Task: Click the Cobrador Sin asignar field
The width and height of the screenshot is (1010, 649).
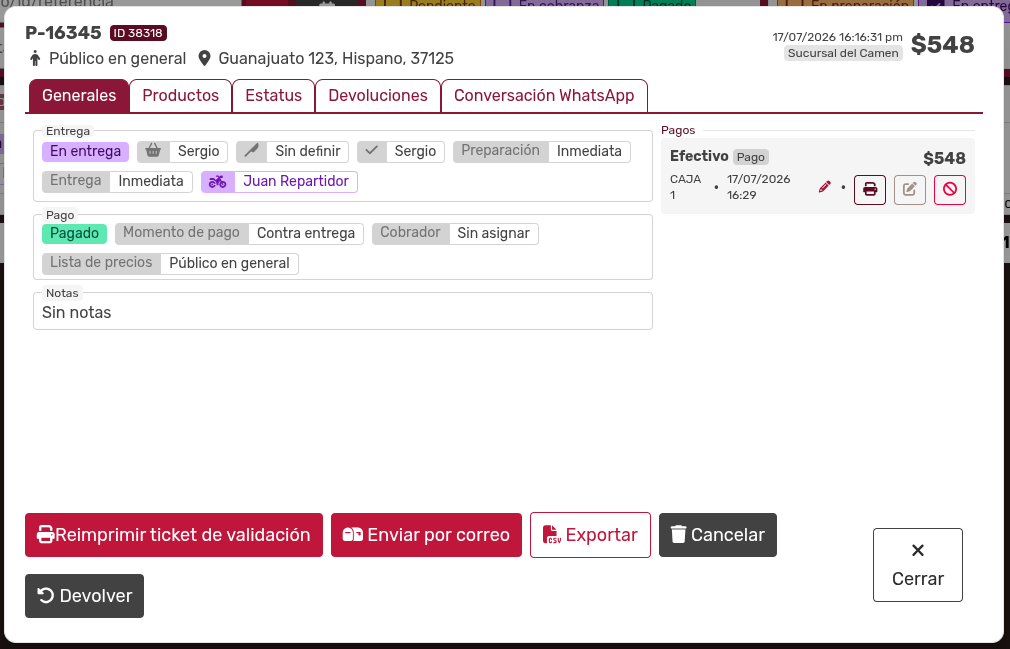Action: 455,233
